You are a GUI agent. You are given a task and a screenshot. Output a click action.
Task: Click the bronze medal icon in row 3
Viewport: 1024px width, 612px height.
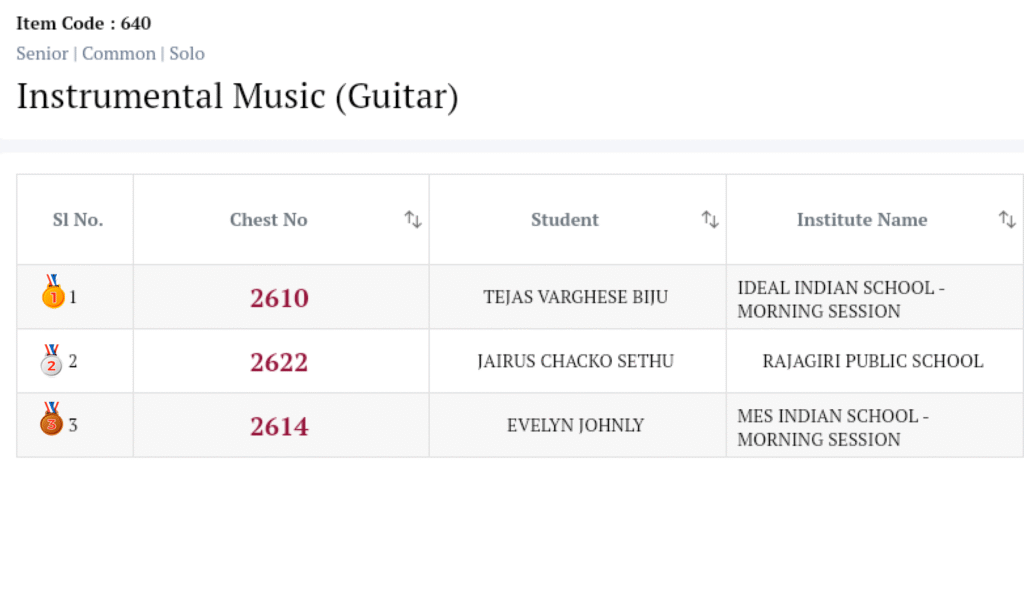[52, 420]
